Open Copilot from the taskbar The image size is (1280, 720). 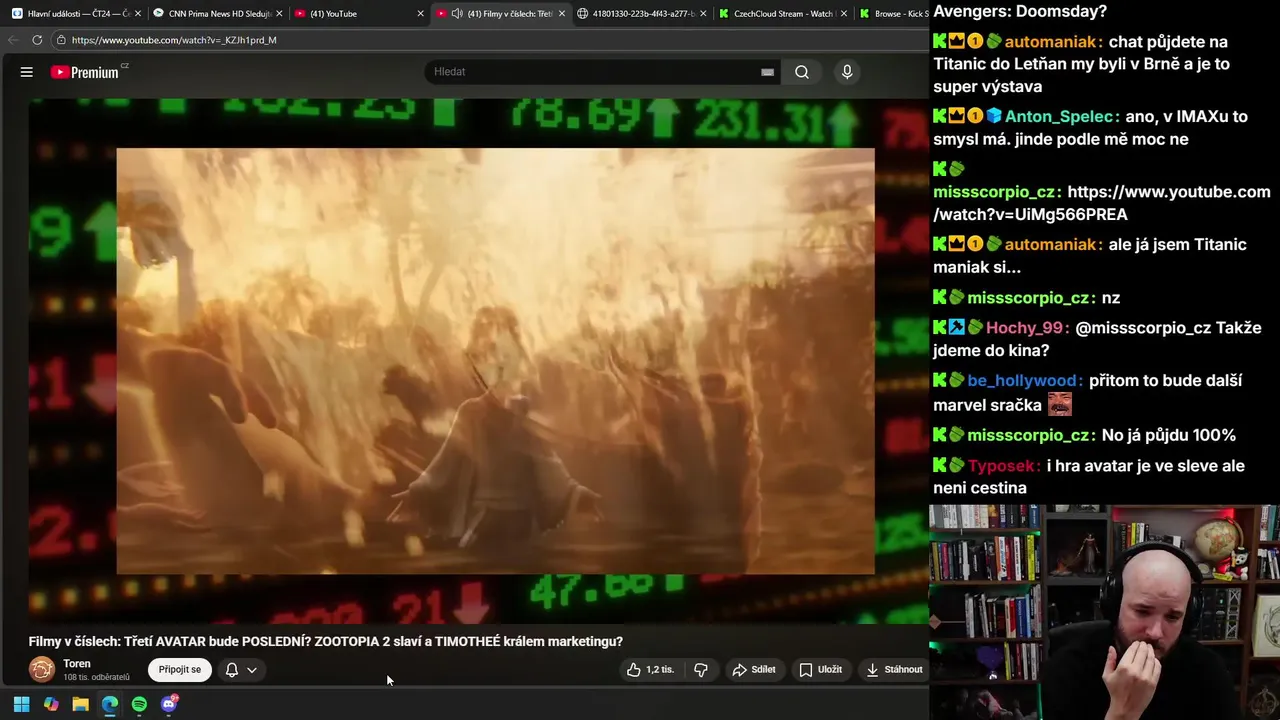51,704
